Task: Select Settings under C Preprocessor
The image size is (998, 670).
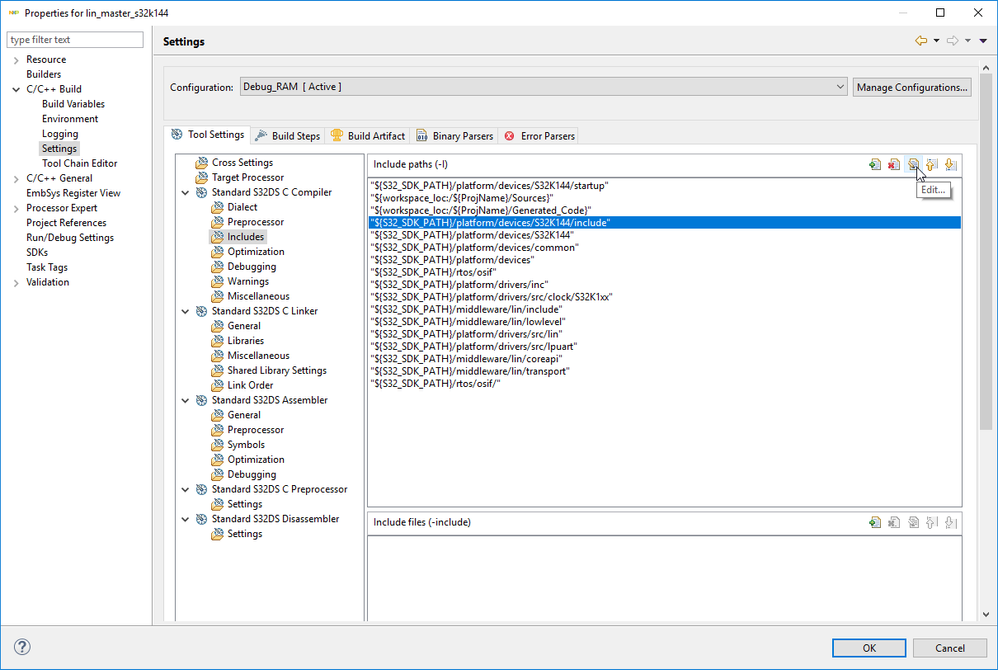Action: coord(244,504)
